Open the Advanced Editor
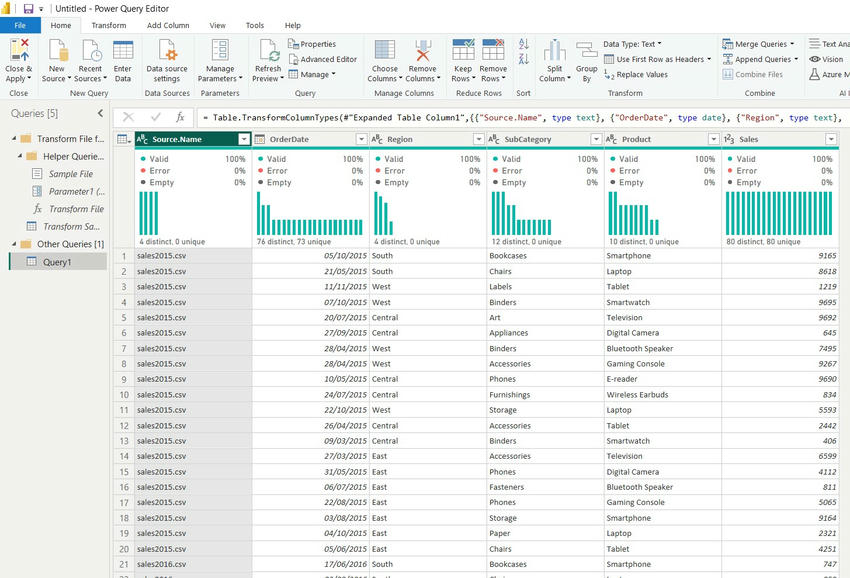This screenshot has height=578, width=850. point(323,59)
